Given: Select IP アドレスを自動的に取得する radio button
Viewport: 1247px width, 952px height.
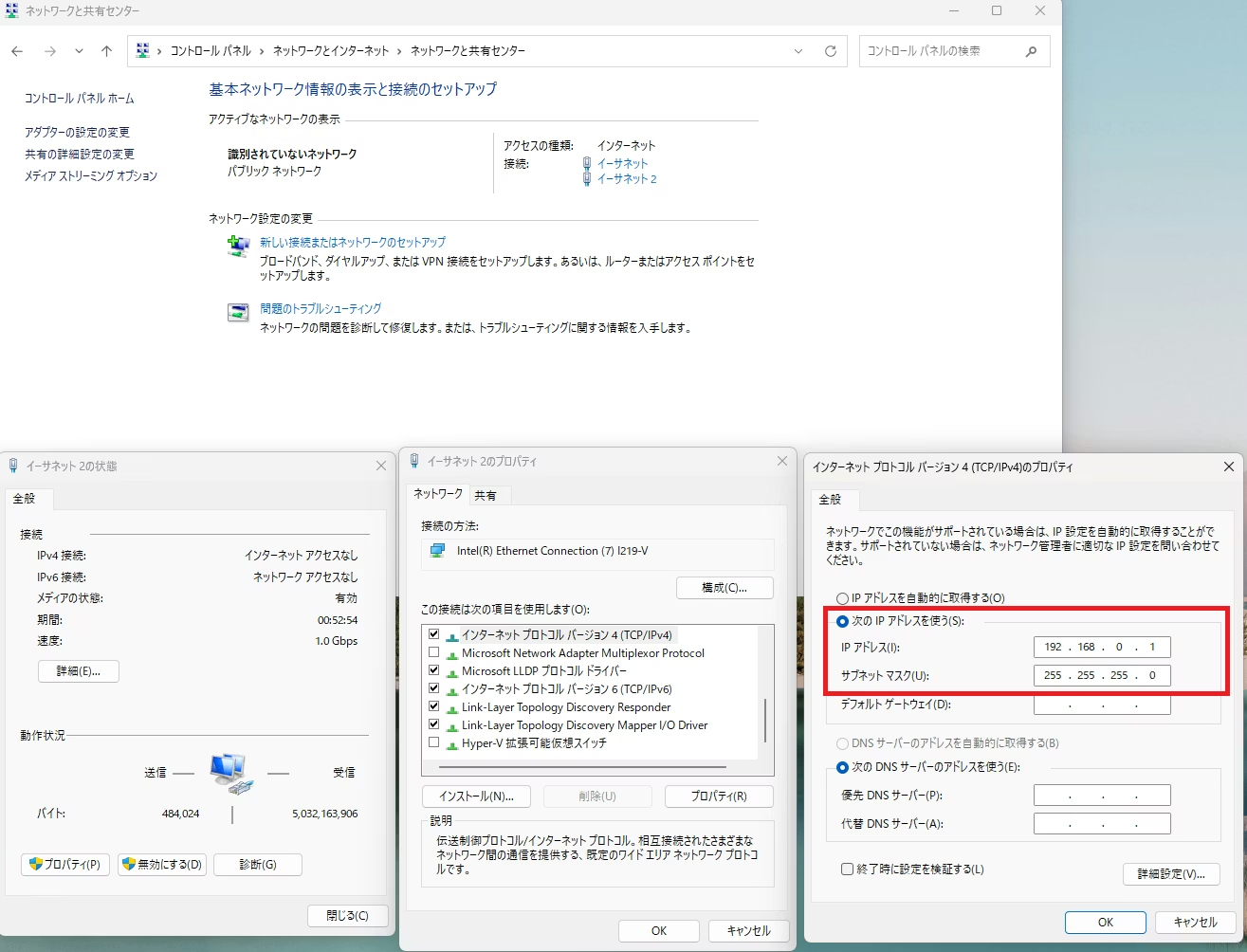Looking at the screenshot, I should click(x=842, y=597).
